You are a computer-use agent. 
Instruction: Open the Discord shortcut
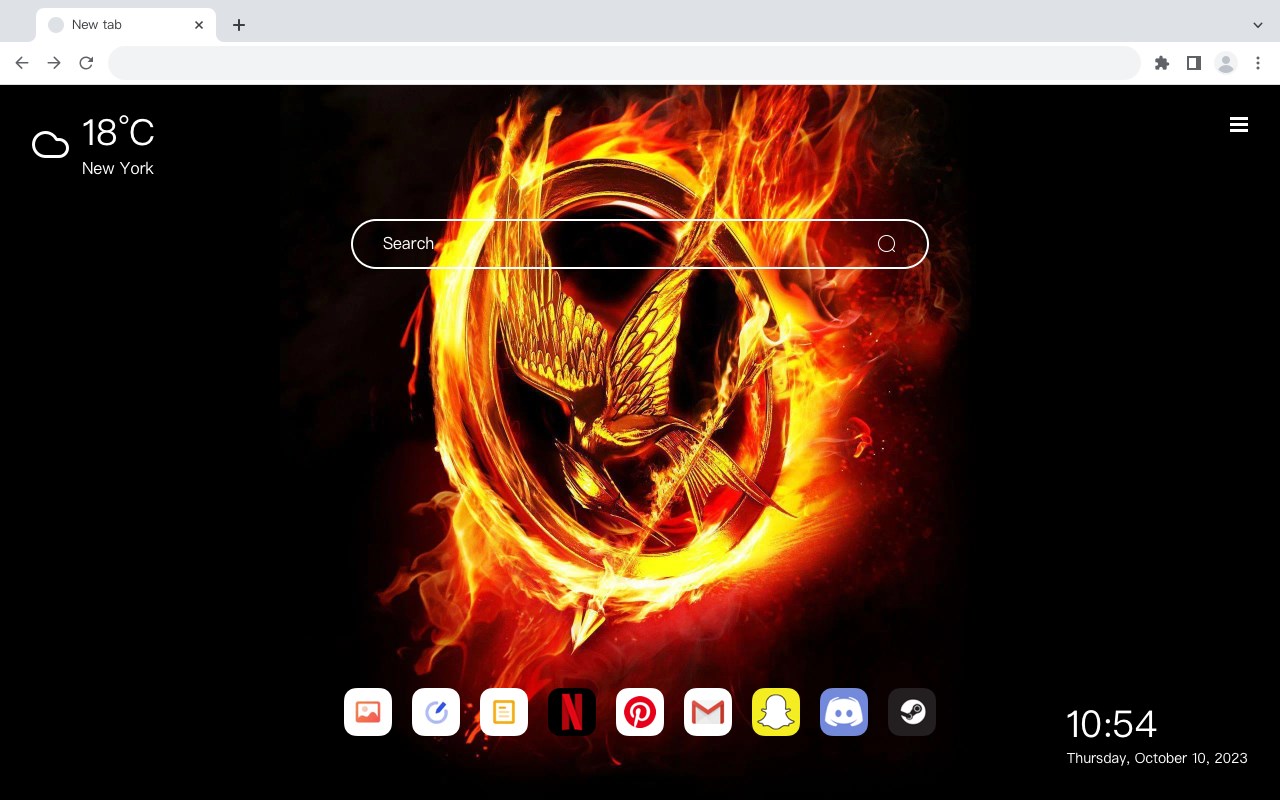coord(844,712)
